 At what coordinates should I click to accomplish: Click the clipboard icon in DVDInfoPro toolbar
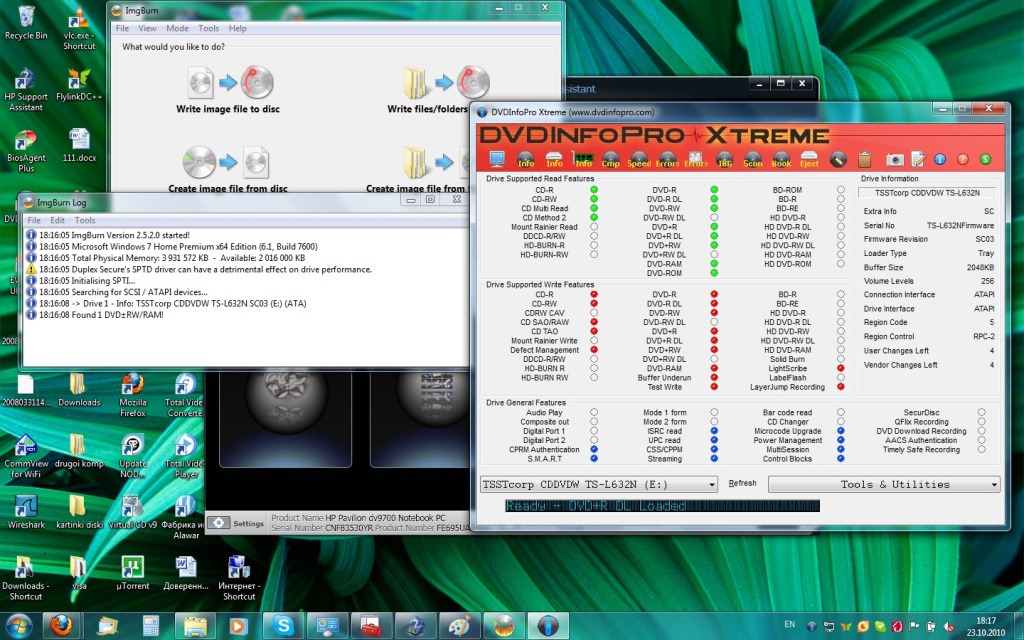pyautogui.click(x=865, y=159)
